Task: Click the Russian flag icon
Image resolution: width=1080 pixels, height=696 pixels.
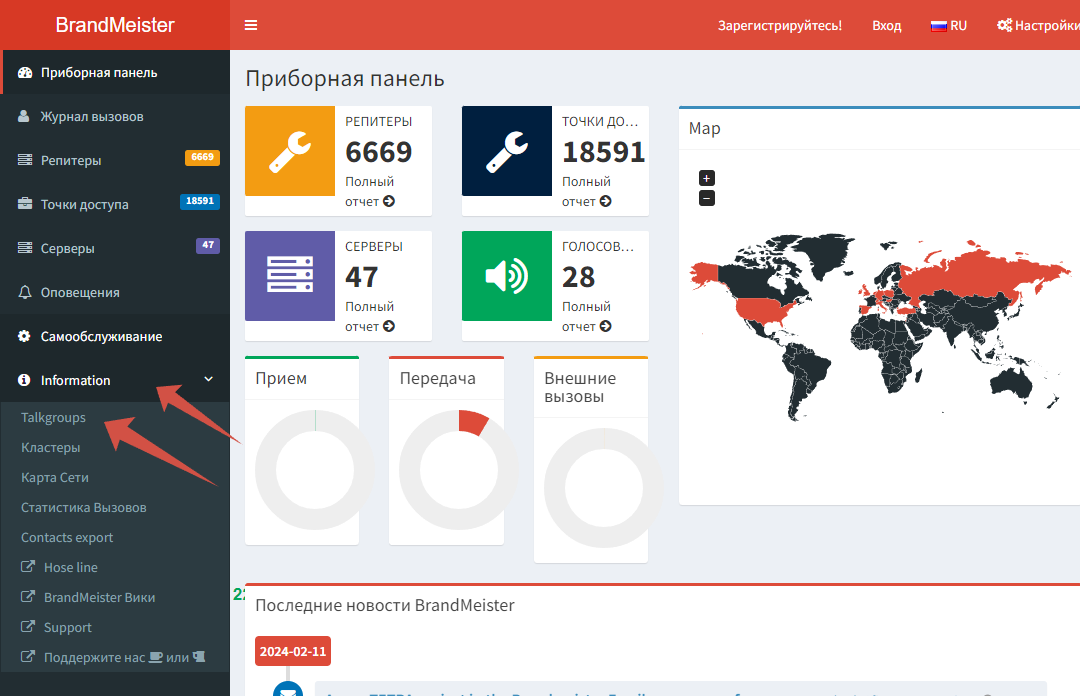Action: [939, 26]
